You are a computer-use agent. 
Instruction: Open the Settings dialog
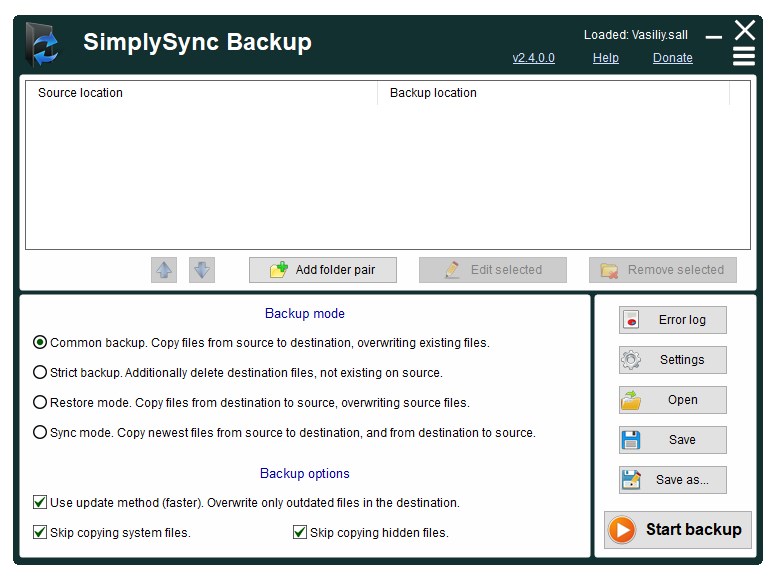pyautogui.click(x=673, y=360)
